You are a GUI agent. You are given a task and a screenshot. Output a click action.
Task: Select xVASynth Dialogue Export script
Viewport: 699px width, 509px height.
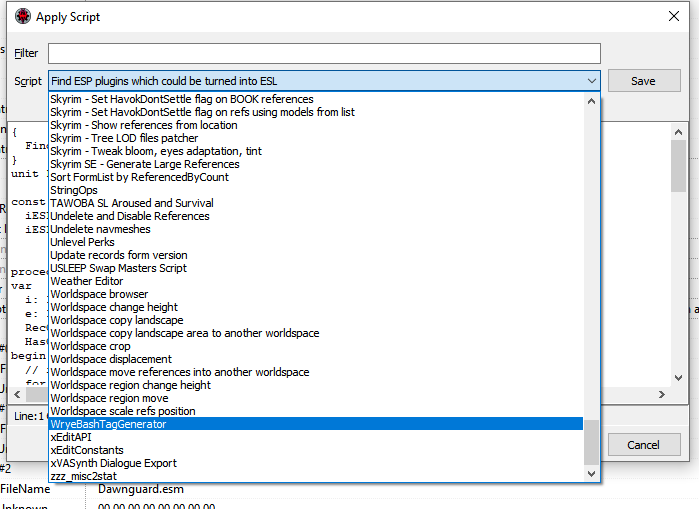[113, 463]
